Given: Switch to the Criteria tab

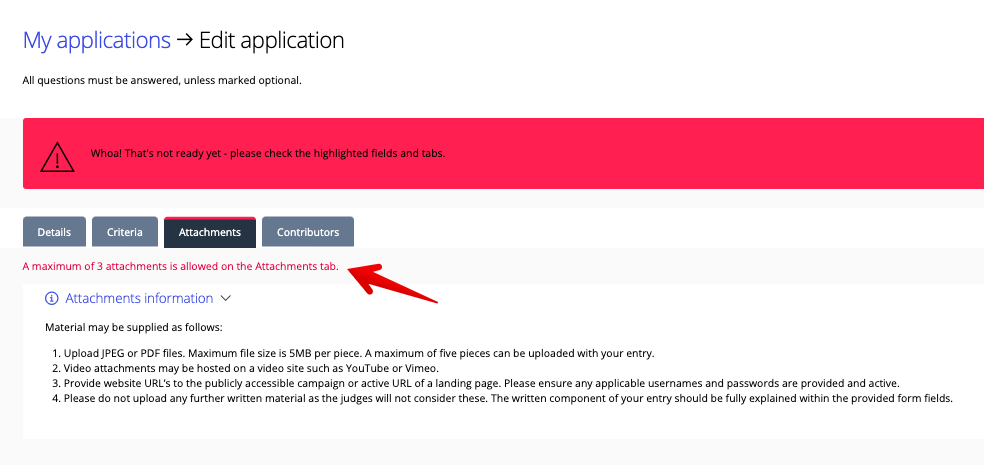Looking at the screenshot, I should pos(124,232).
